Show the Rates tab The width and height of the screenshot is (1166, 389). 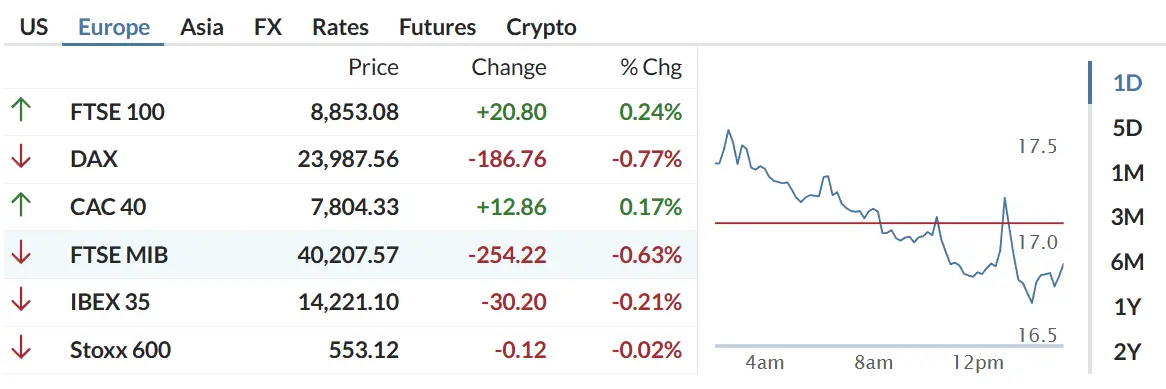341,28
